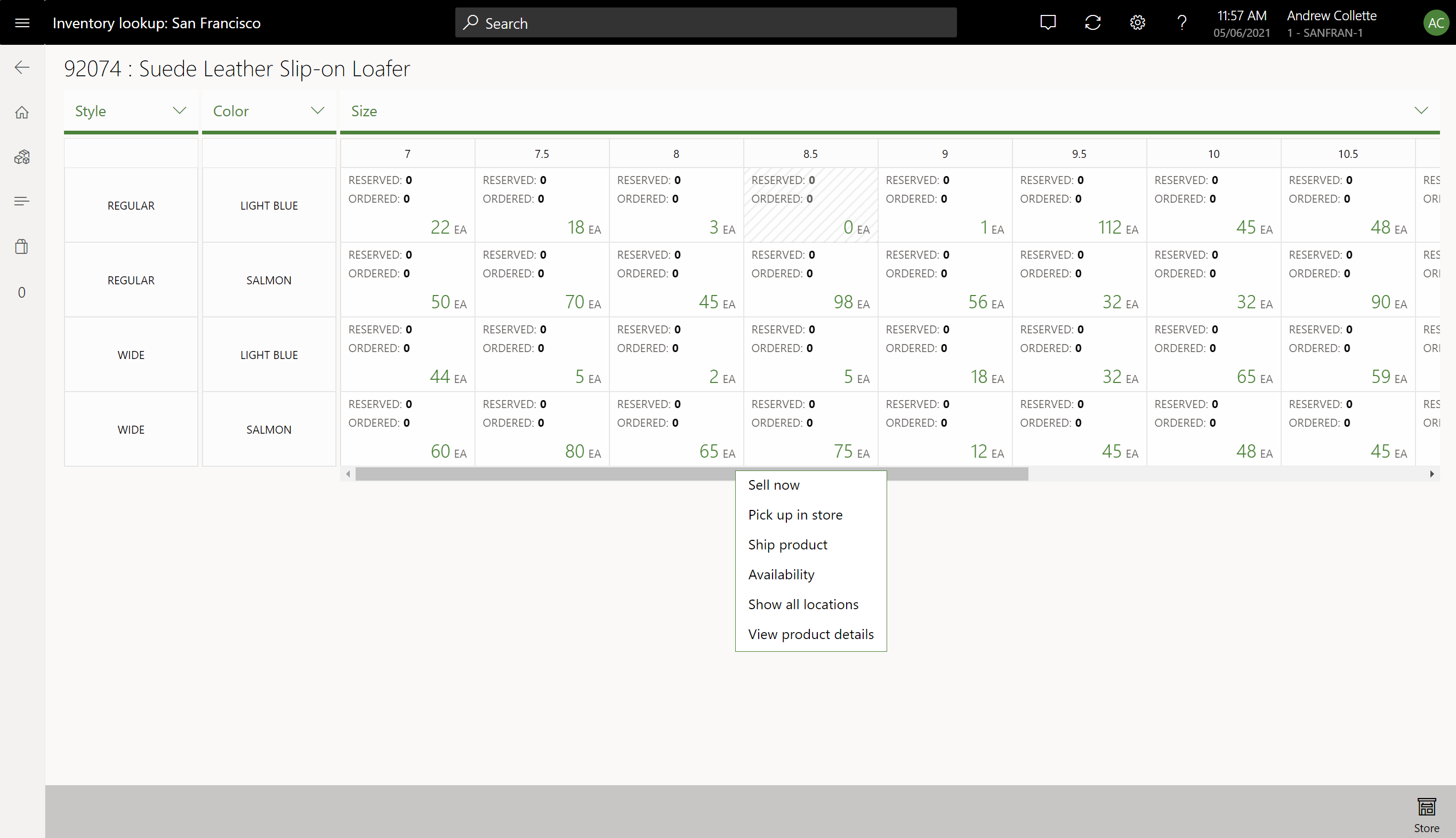Viewport: 1456px width, 838px height.
Task: Click Pick up in store option
Action: (795, 514)
